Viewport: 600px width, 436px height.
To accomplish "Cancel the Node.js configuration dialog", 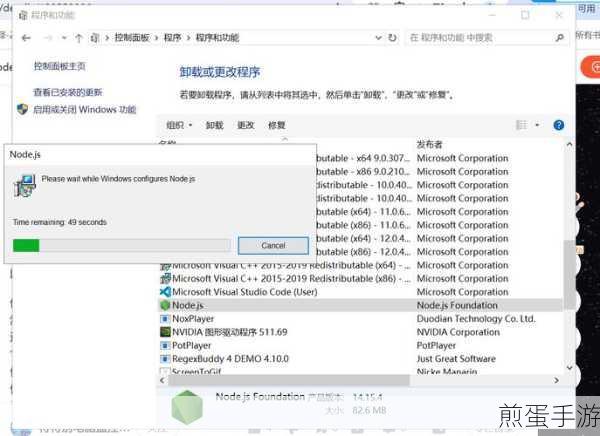I will coord(273,245).
